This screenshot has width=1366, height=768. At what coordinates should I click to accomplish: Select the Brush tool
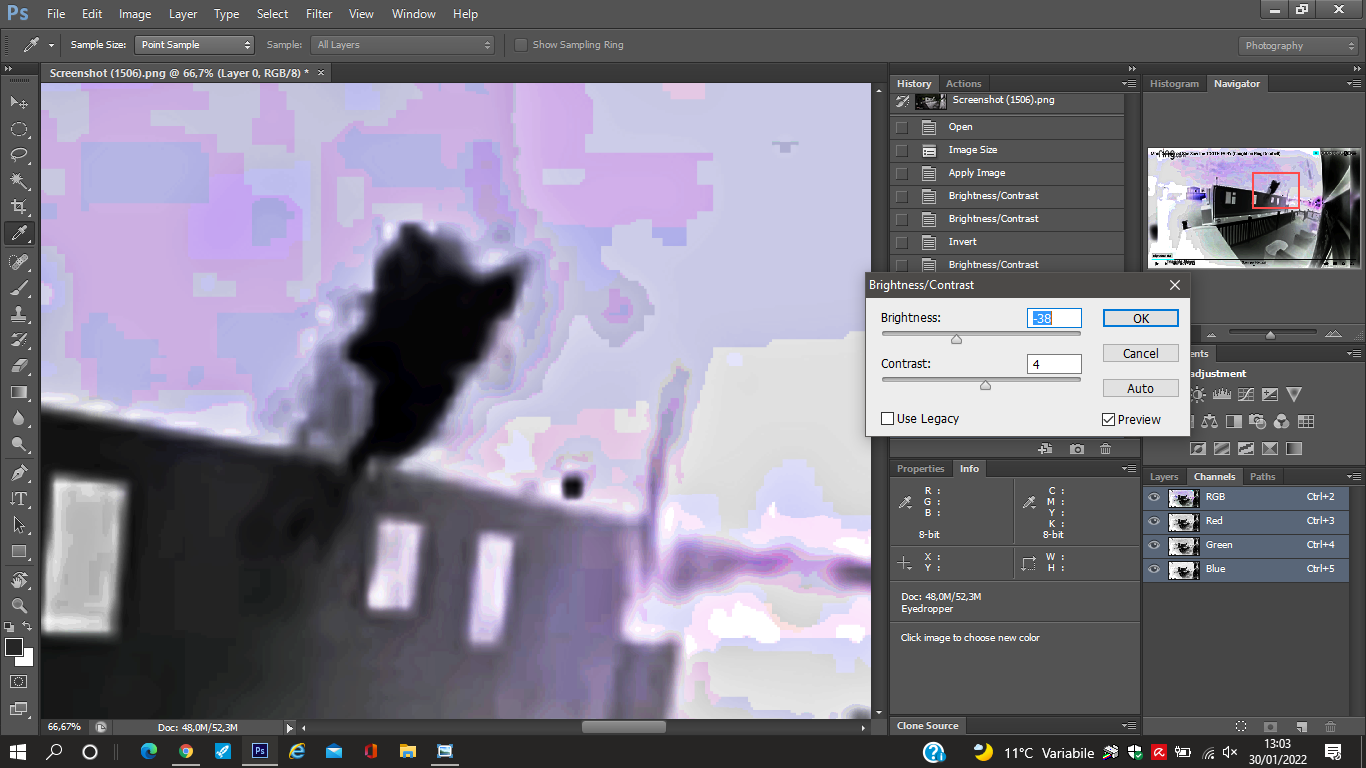point(19,288)
